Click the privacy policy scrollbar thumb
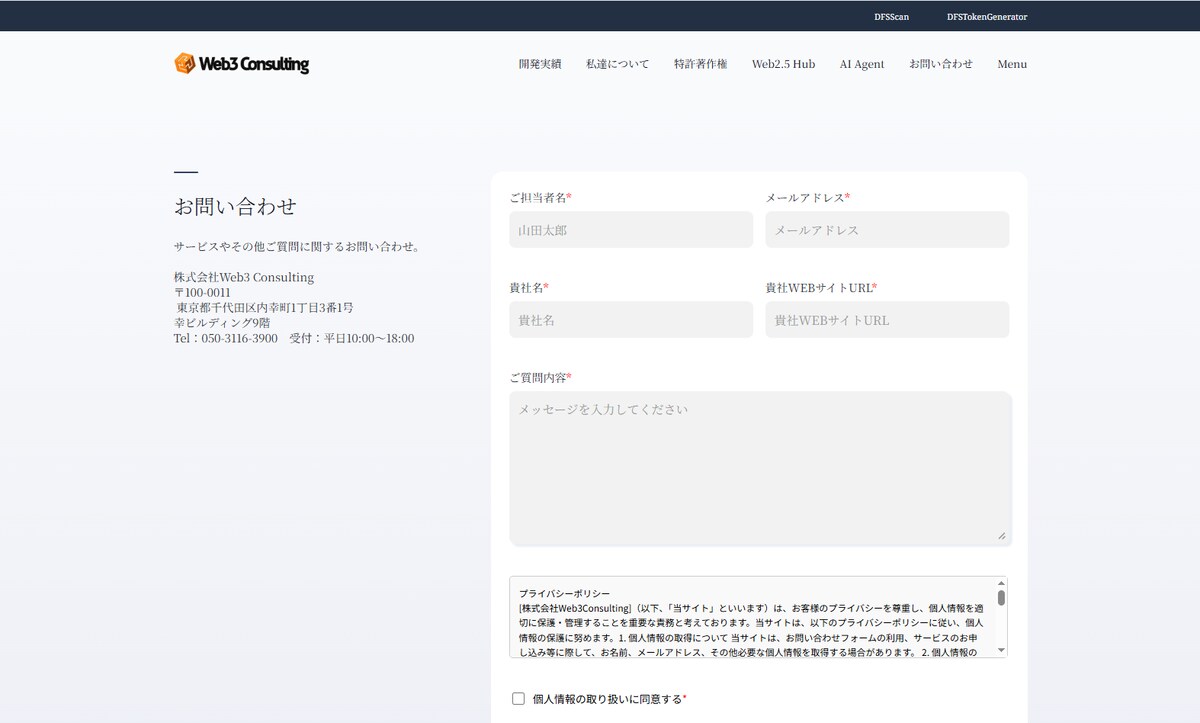This screenshot has height=723, width=1200. [1001, 597]
